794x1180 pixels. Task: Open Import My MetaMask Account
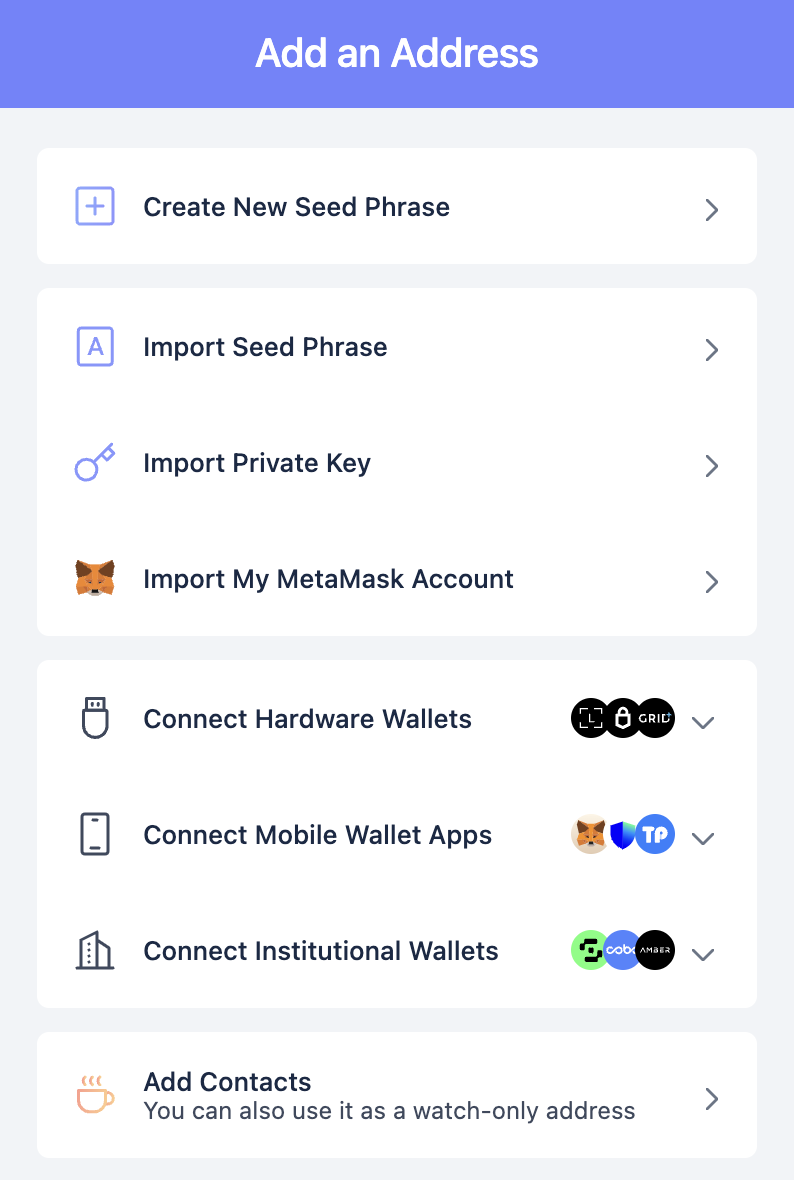(397, 579)
